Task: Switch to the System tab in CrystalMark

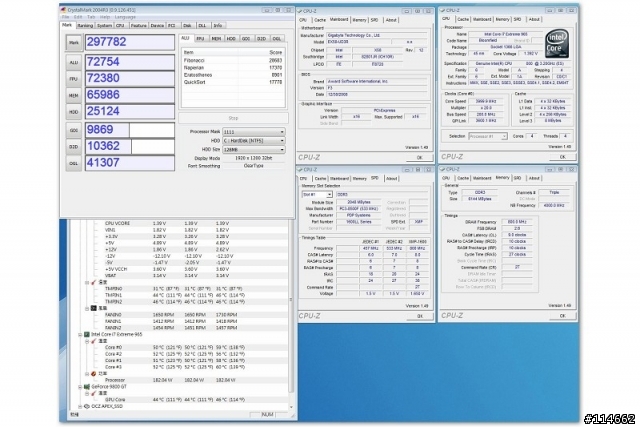Action: pyautogui.click(x=104, y=25)
